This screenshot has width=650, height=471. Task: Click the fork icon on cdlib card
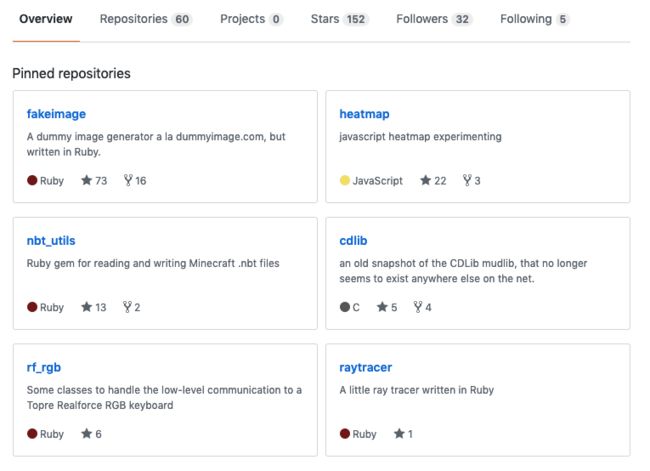tap(418, 307)
